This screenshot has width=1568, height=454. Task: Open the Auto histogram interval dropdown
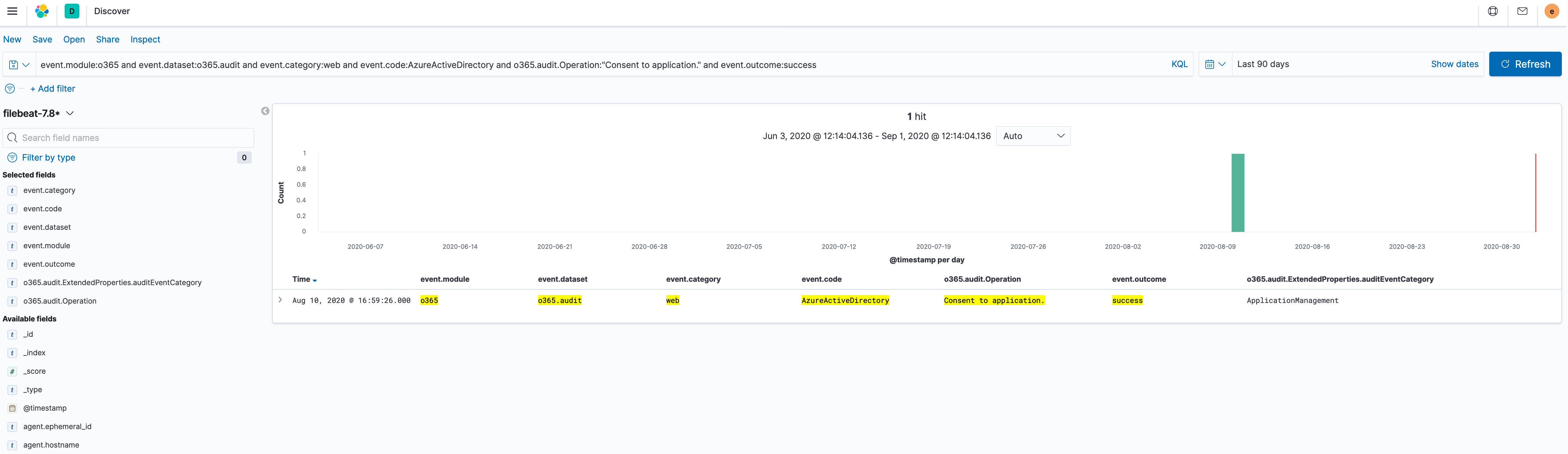click(x=1033, y=136)
